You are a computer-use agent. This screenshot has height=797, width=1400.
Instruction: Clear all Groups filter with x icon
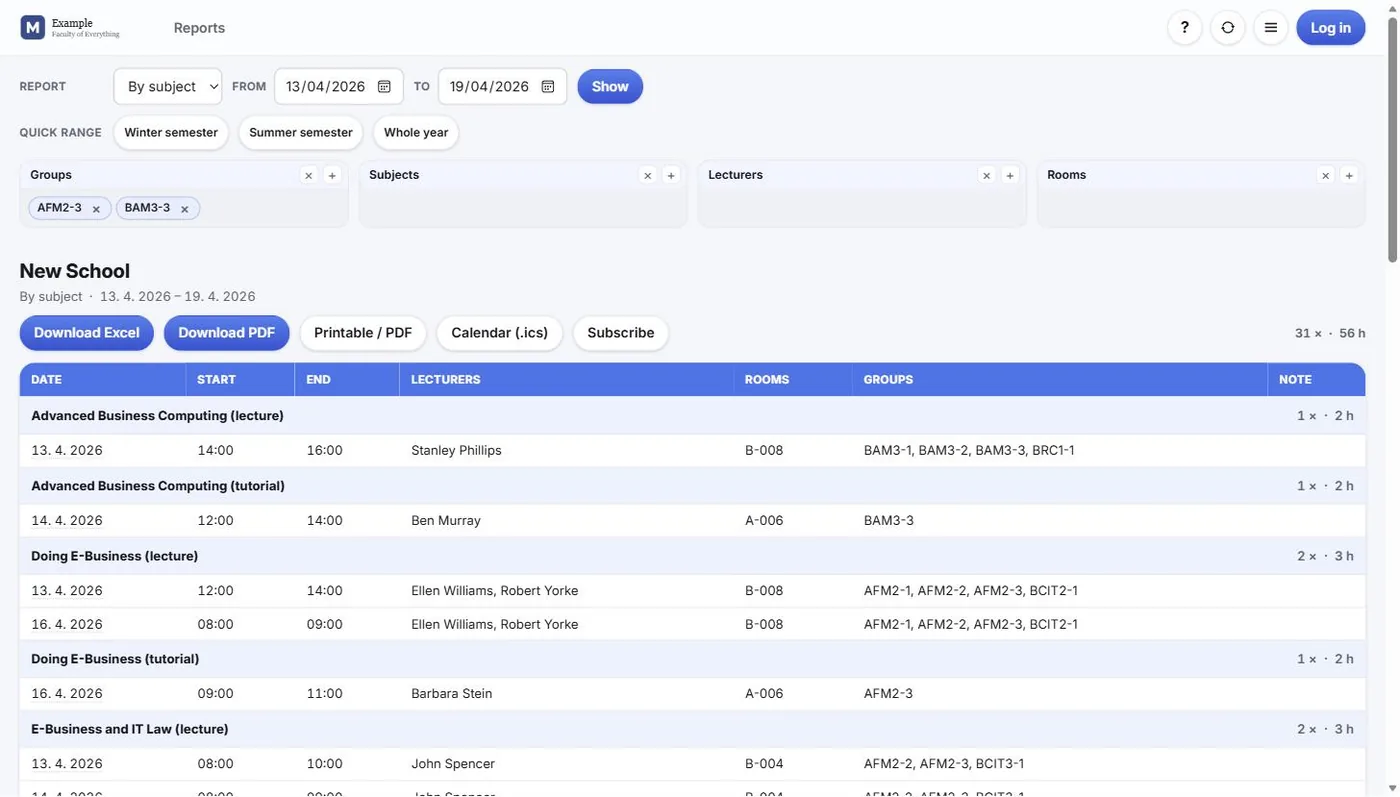click(309, 176)
